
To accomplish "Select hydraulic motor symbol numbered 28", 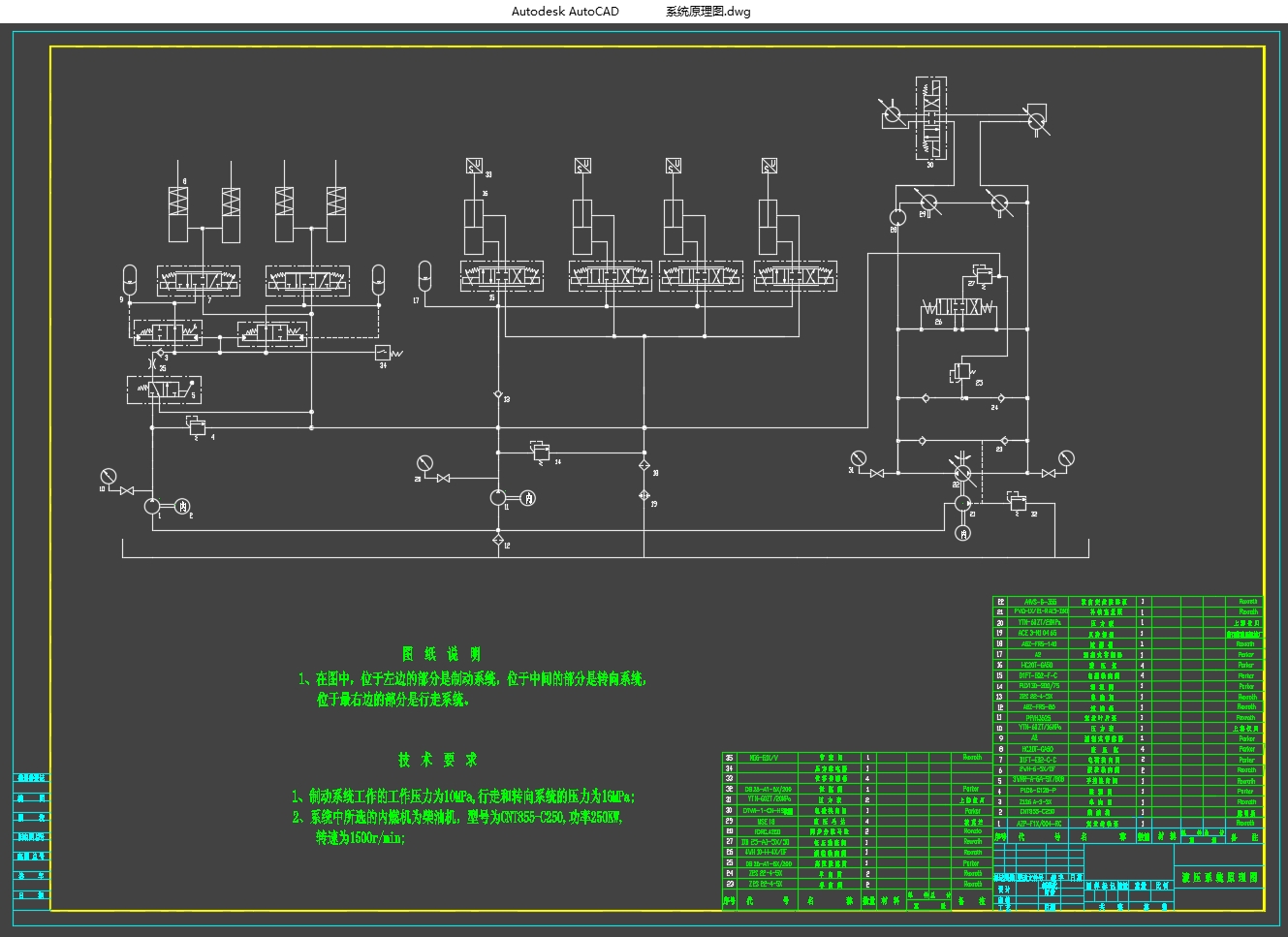I will pos(897,216).
